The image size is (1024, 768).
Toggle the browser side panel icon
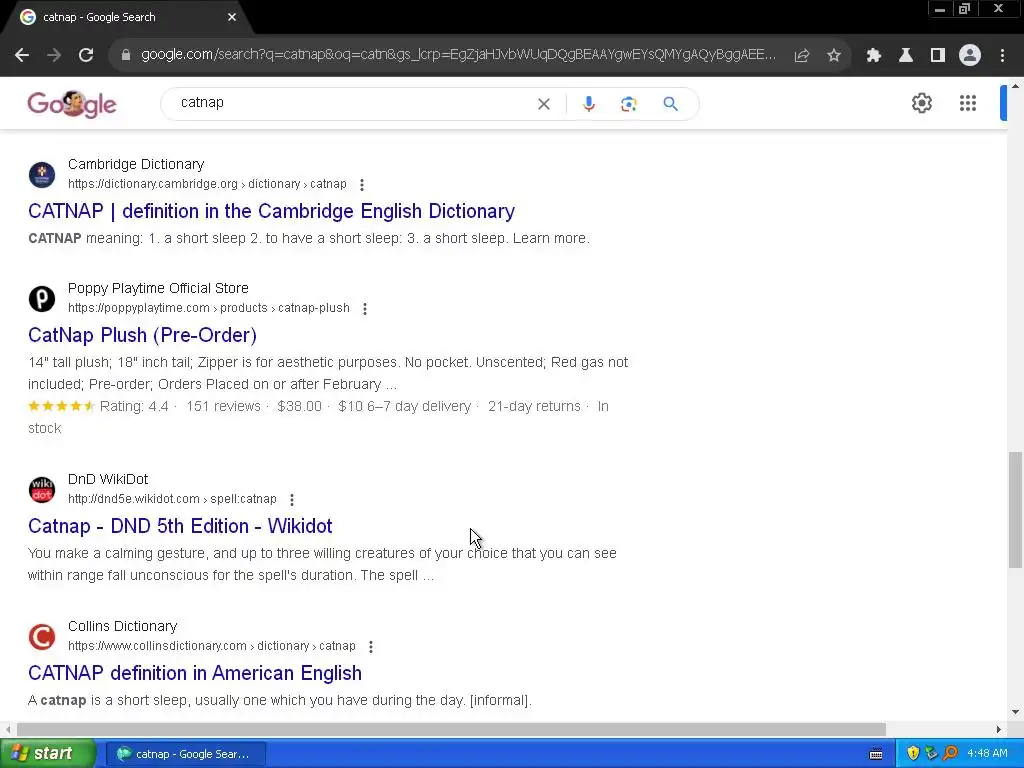(938, 56)
